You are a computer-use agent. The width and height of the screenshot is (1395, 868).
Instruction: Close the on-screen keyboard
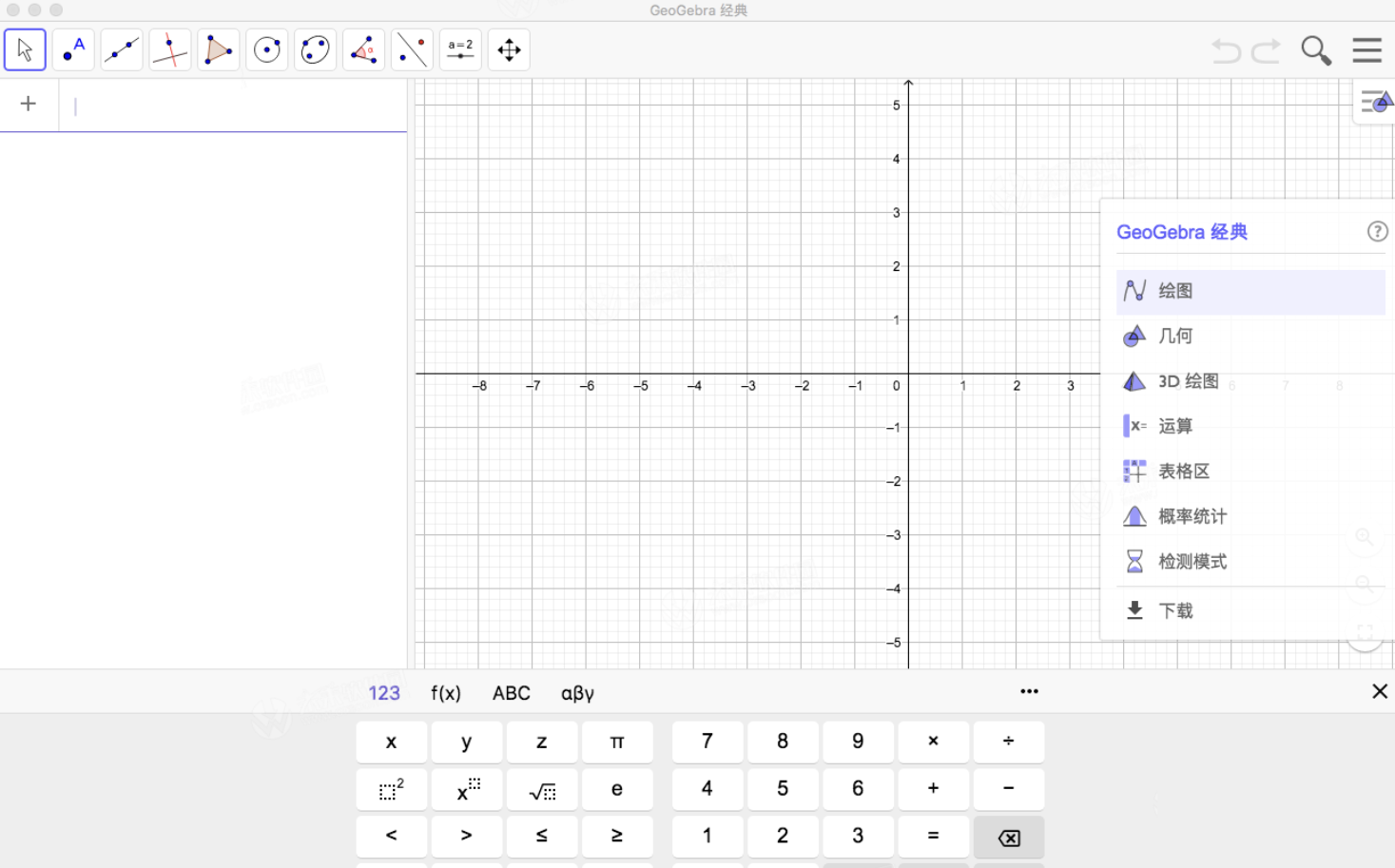point(1379,691)
